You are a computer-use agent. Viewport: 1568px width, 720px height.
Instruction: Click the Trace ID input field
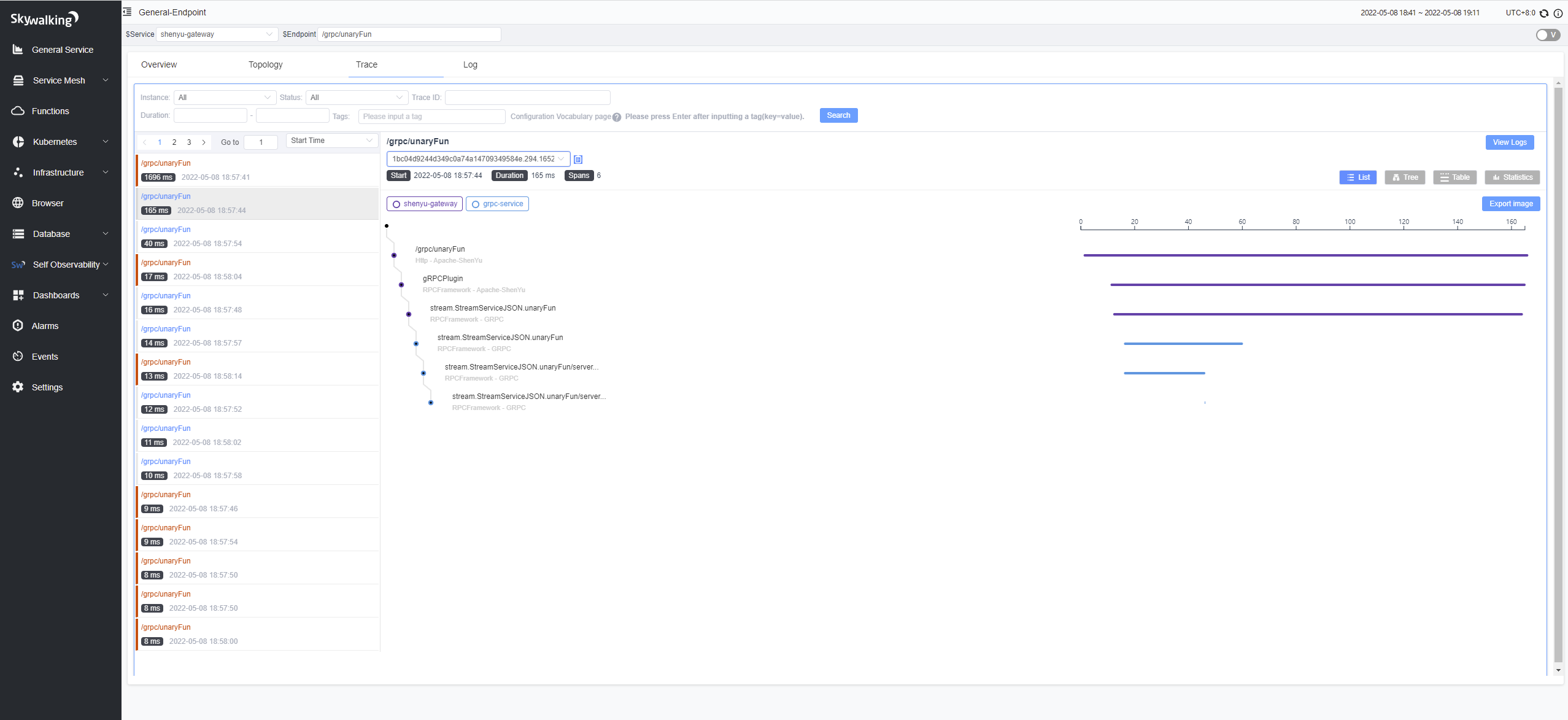tap(527, 98)
